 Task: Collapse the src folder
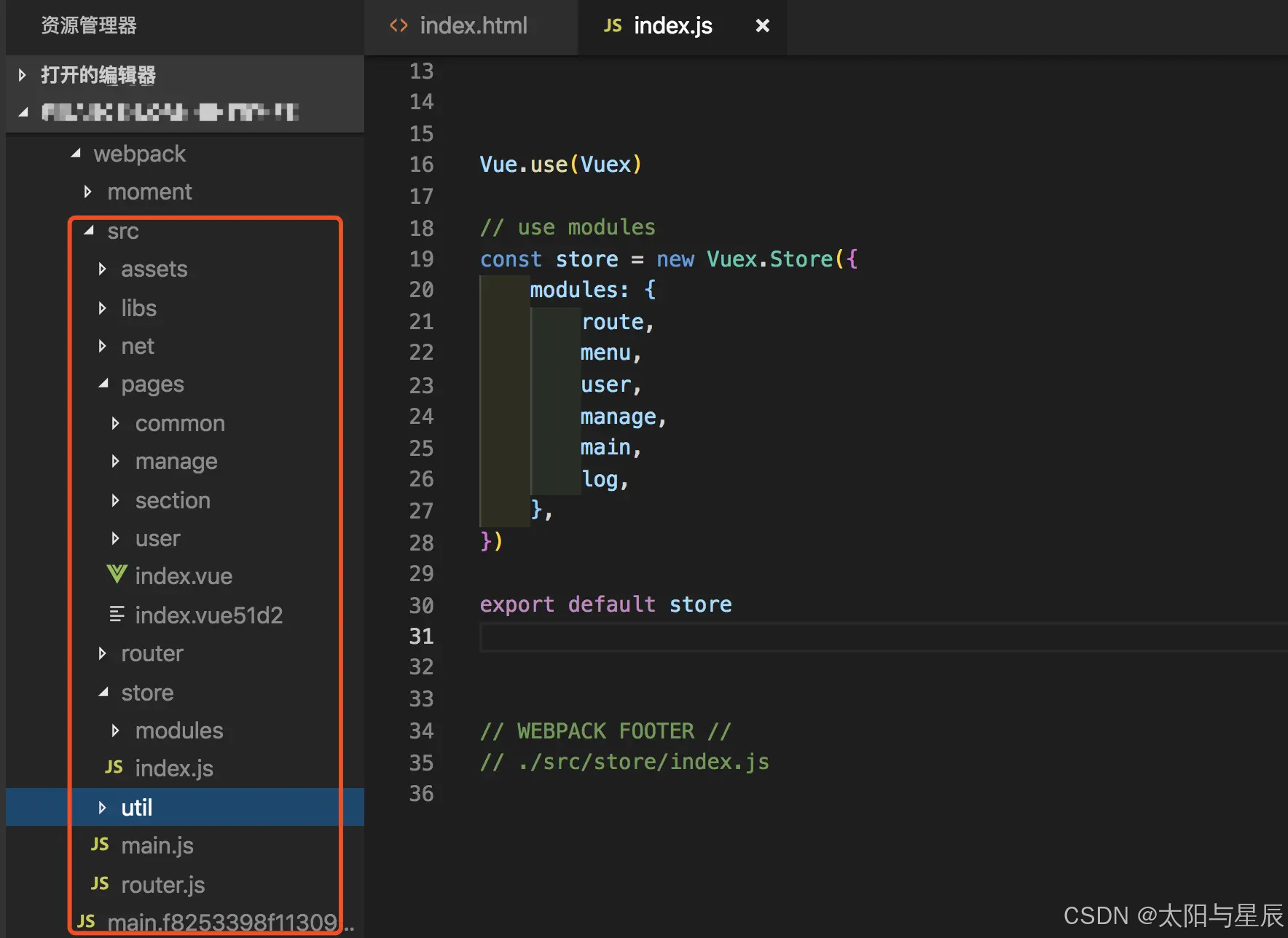point(90,231)
